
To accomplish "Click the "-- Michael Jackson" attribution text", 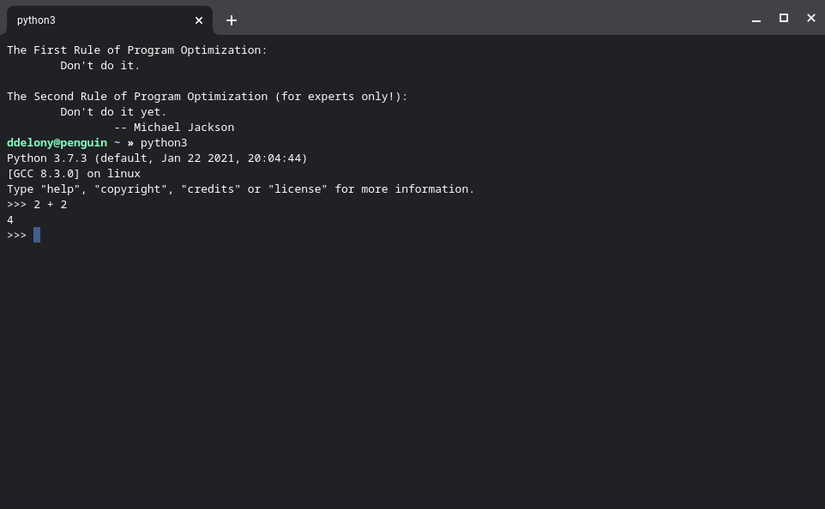I will tap(174, 127).
